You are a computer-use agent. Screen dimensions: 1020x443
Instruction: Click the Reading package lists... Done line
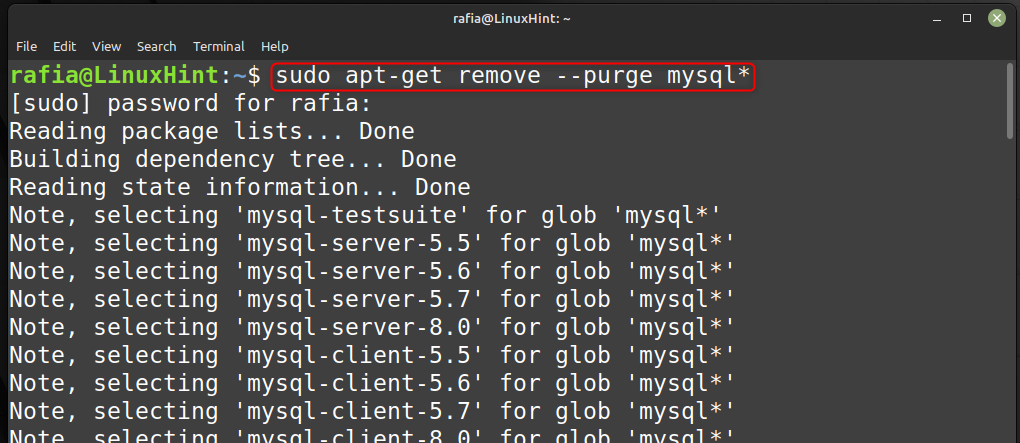tap(212, 132)
